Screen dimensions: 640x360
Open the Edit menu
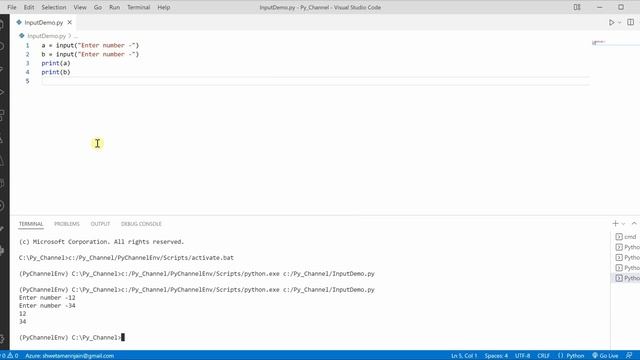click(x=29, y=7)
